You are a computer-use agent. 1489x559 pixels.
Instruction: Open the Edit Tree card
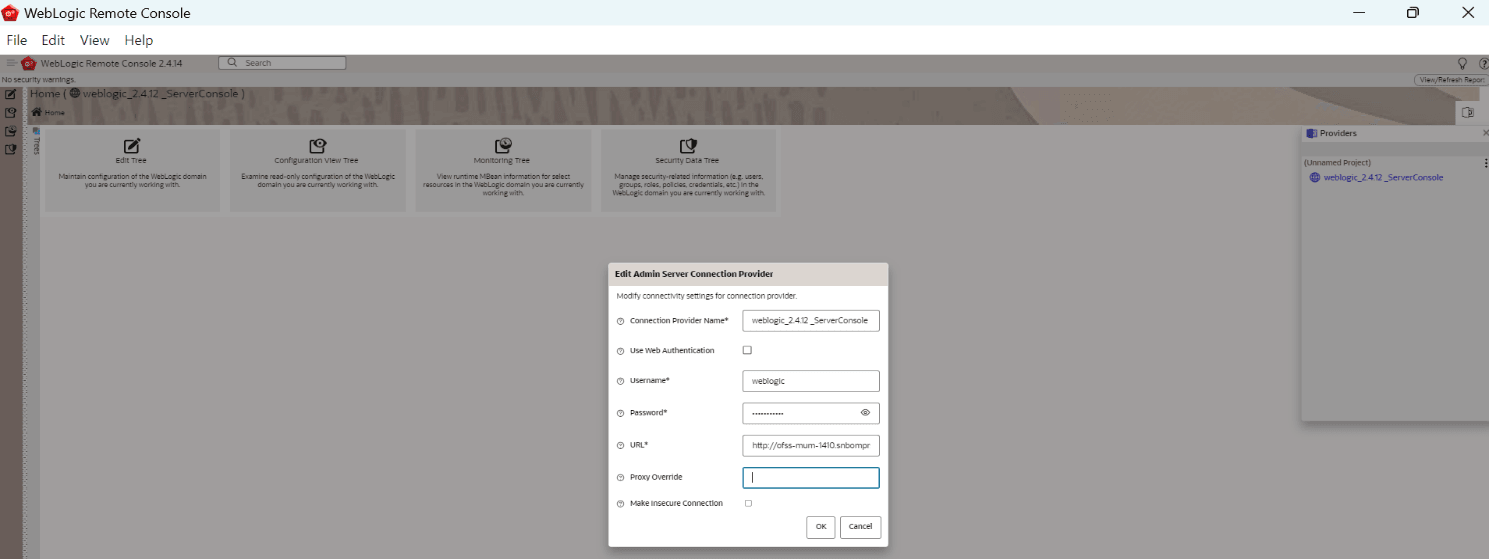pyautogui.click(x=132, y=170)
